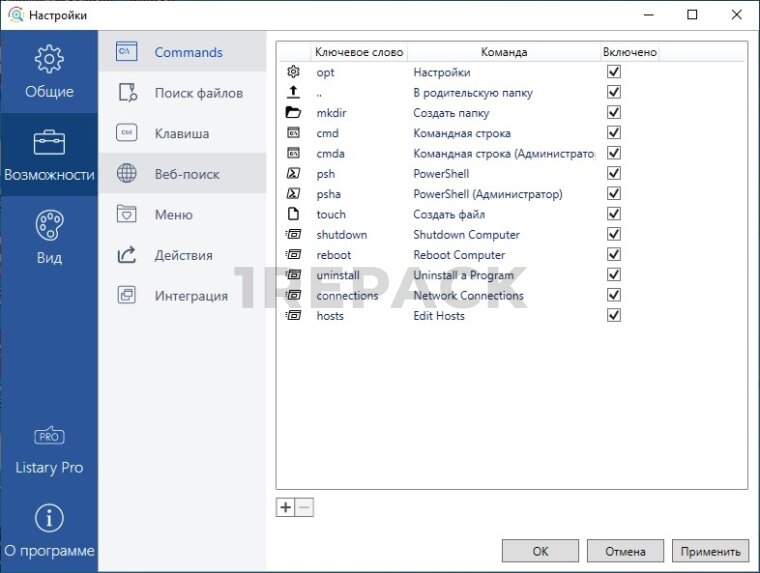Click the Действия share arrow icon
760x573 pixels.
[127, 255]
